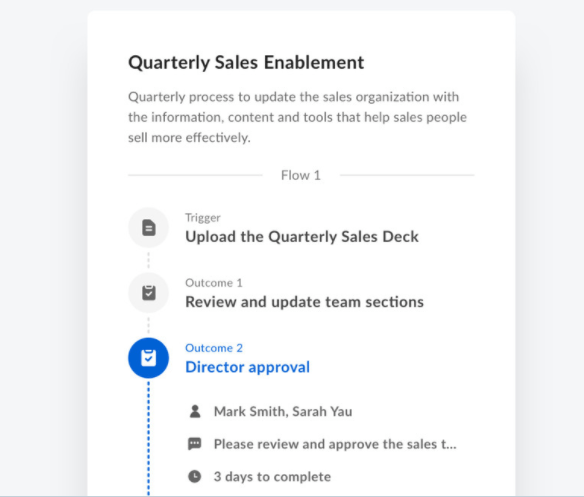Click the quarterly process description paragraph
584x497 pixels.
297,117
